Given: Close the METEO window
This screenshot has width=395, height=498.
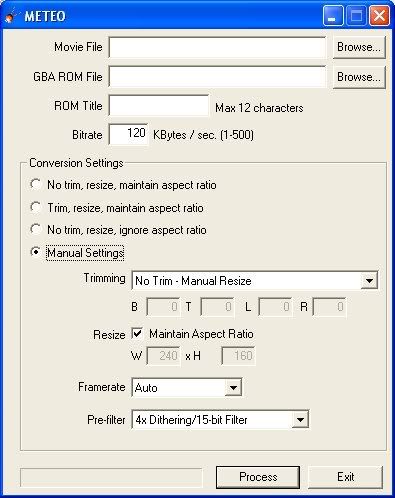Looking at the screenshot, I should (x=379, y=16).
